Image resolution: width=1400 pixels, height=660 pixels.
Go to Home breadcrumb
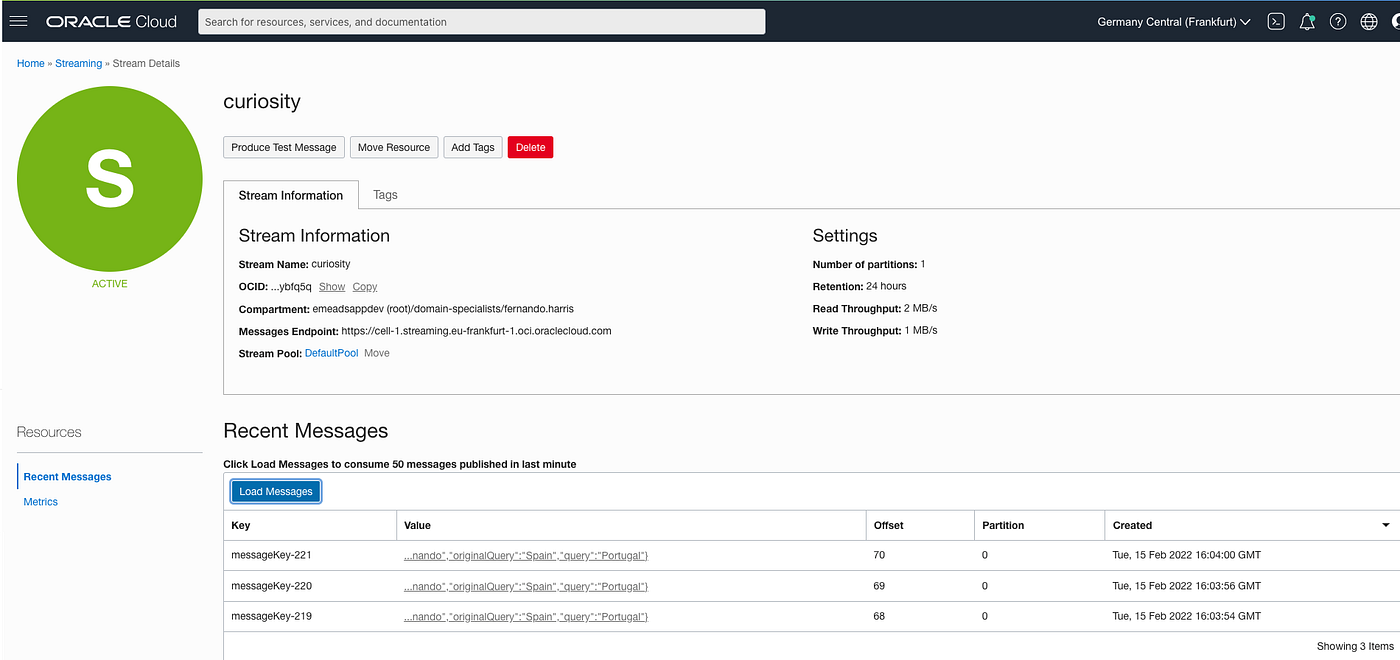(31, 63)
